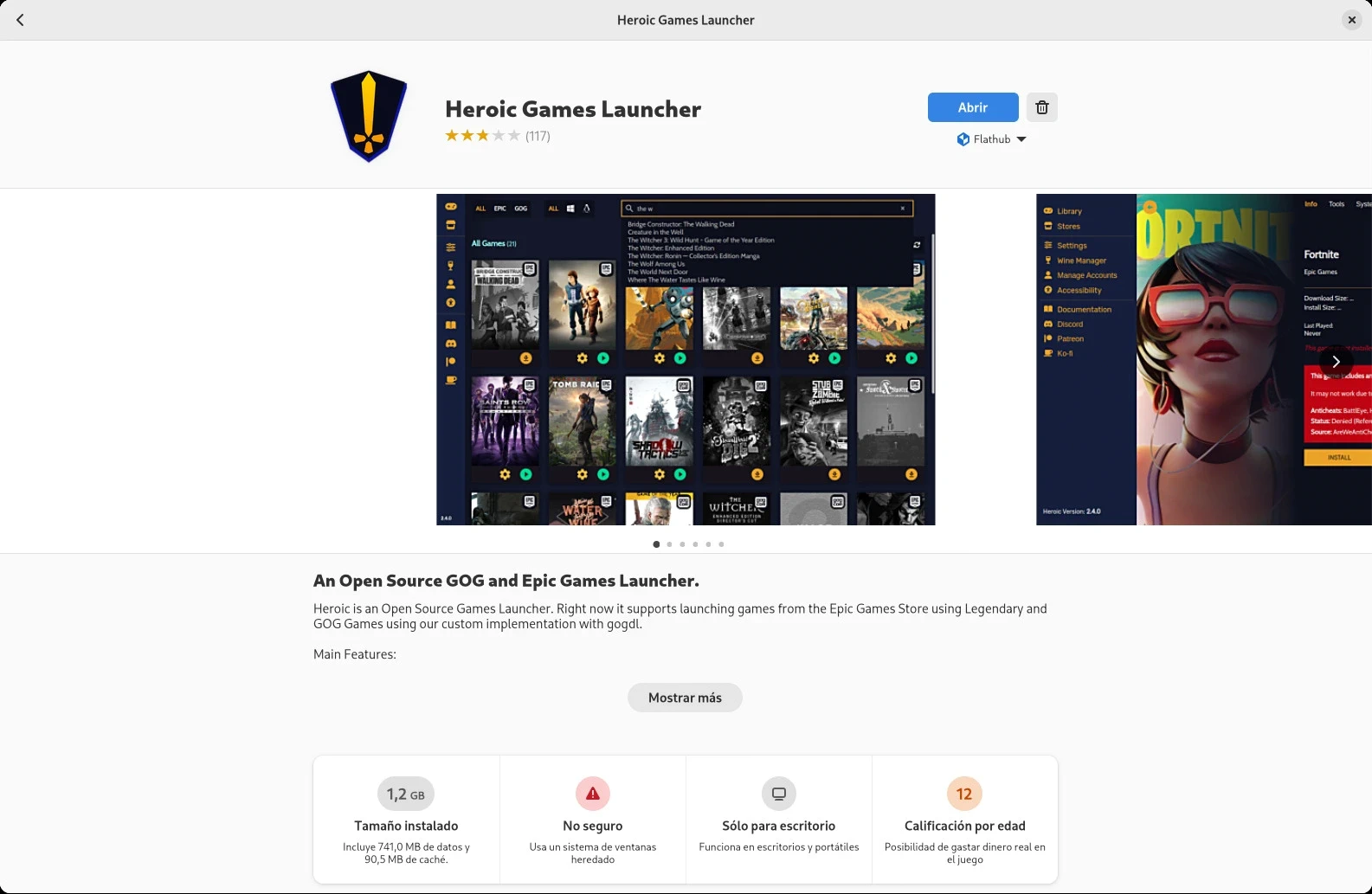Image resolution: width=1372 pixels, height=894 pixels.
Task: Select the second carousel page dot
Action: tap(669, 544)
